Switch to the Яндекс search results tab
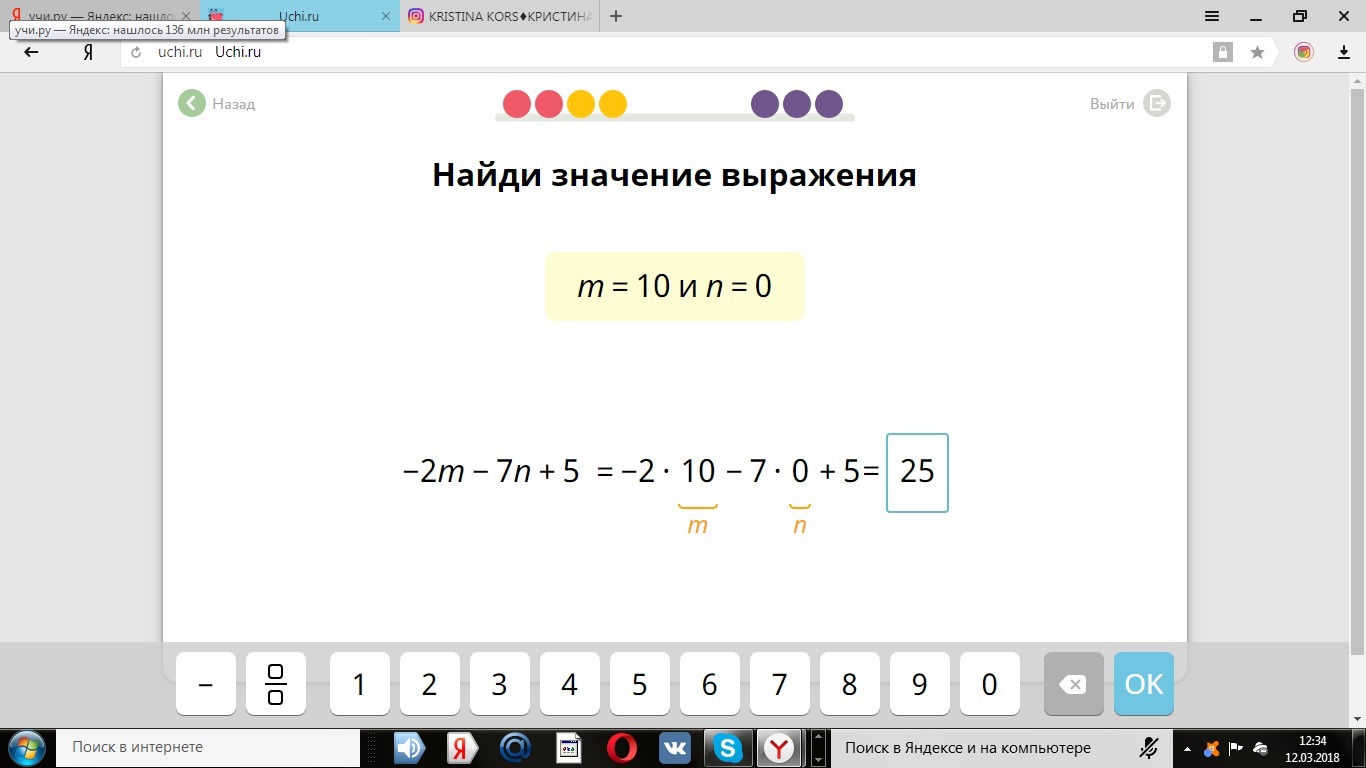The image size is (1366, 768). point(100,16)
